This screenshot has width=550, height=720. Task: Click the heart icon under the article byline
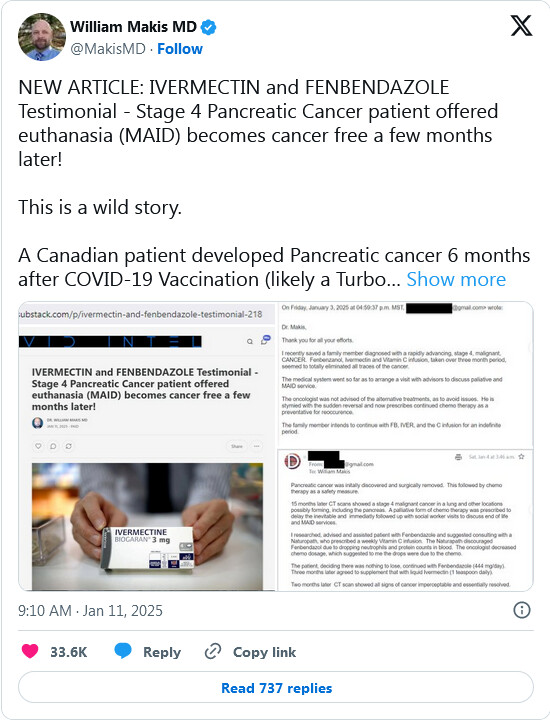[x=39, y=446]
